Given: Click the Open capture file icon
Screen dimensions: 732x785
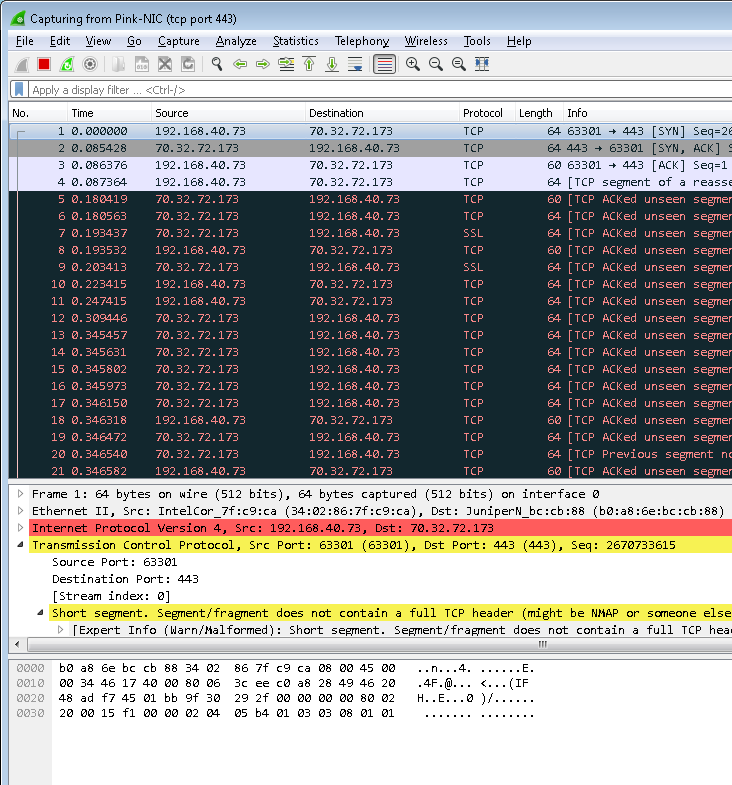Looking at the screenshot, I should pyautogui.click(x=119, y=64).
